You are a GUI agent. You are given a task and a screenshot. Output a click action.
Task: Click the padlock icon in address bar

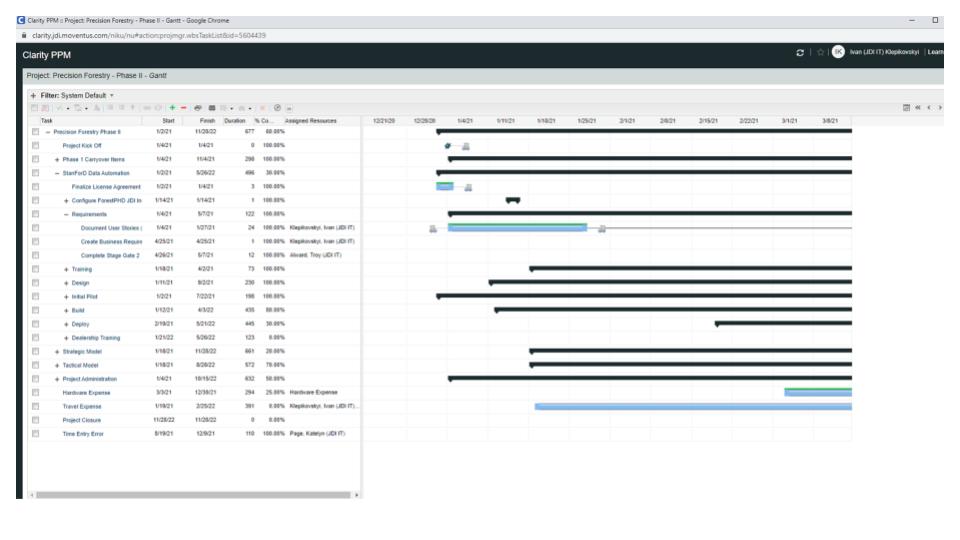[x=24, y=36]
